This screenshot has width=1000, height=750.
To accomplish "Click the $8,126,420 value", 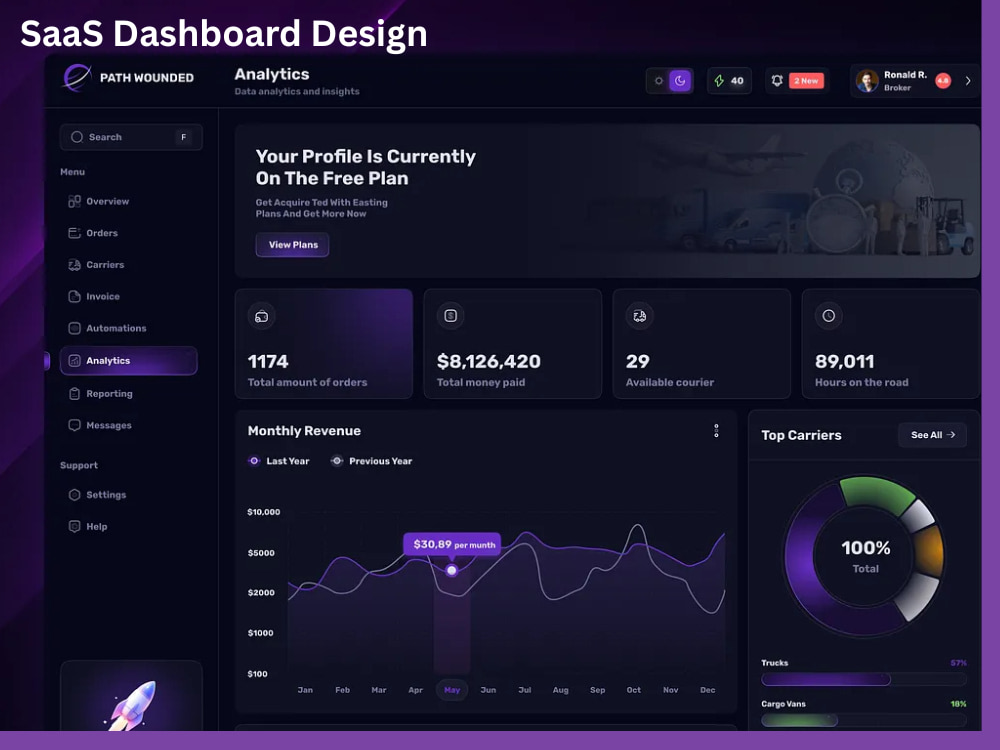I will coord(489,362).
